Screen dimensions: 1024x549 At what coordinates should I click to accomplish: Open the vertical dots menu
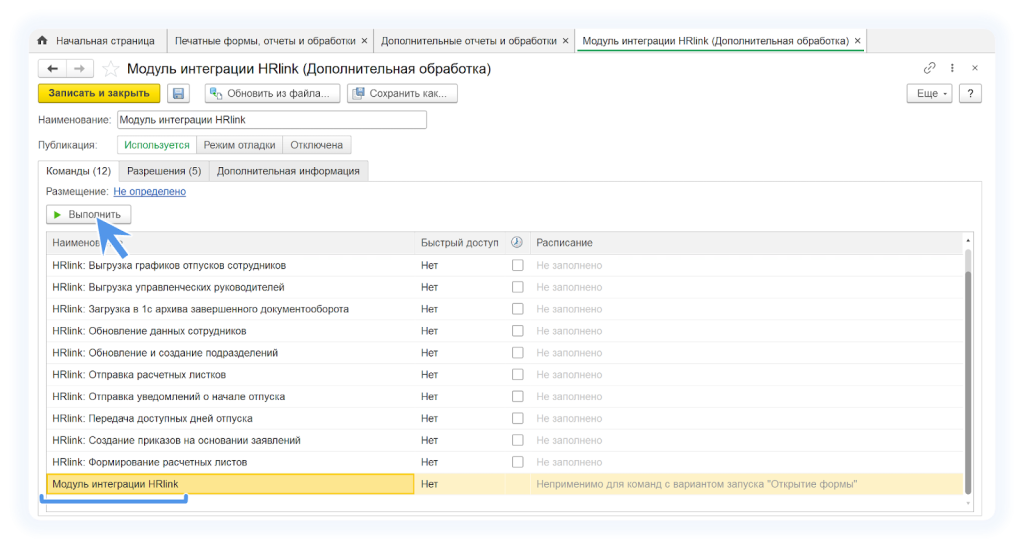[x=952, y=68]
